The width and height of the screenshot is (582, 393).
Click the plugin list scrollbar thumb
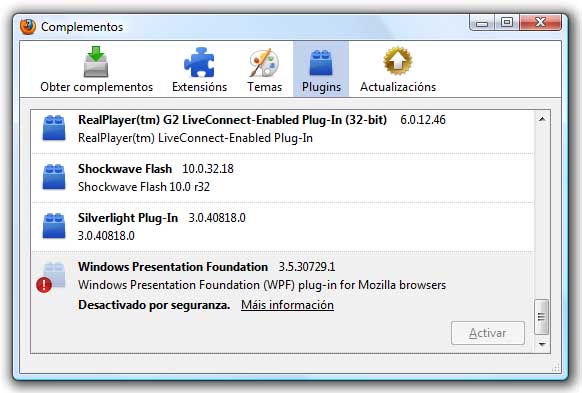[x=542, y=317]
